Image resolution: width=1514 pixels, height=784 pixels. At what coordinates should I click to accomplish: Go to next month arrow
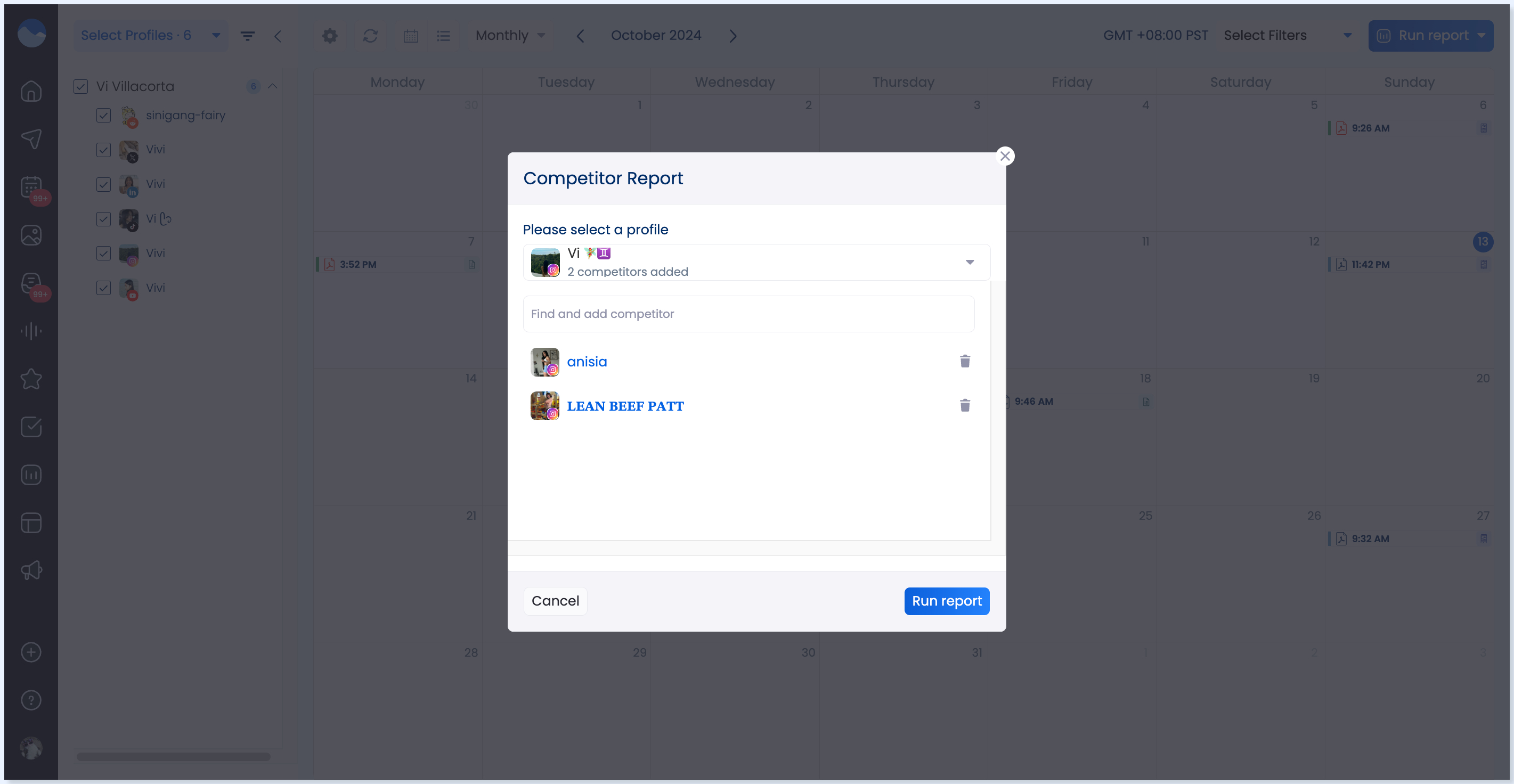[x=733, y=36]
